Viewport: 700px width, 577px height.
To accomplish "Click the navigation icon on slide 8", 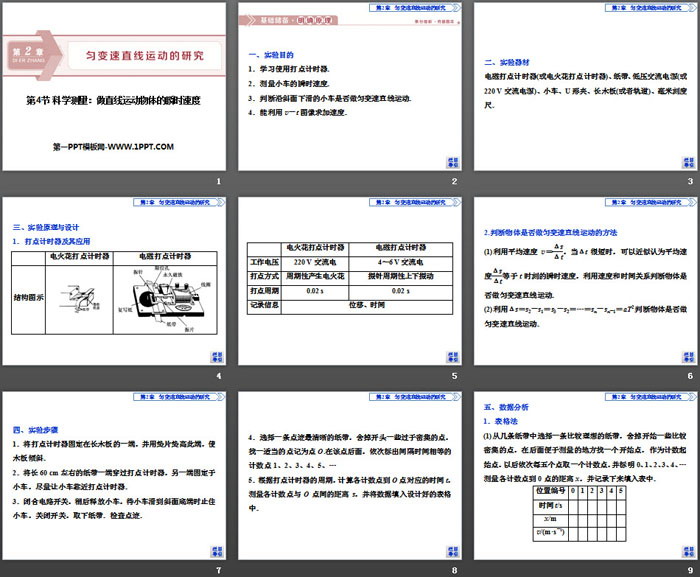I will click(x=451, y=551).
